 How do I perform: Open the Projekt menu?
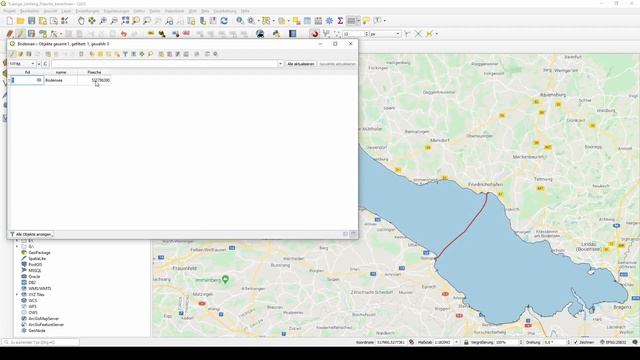(x=9, y=11)
